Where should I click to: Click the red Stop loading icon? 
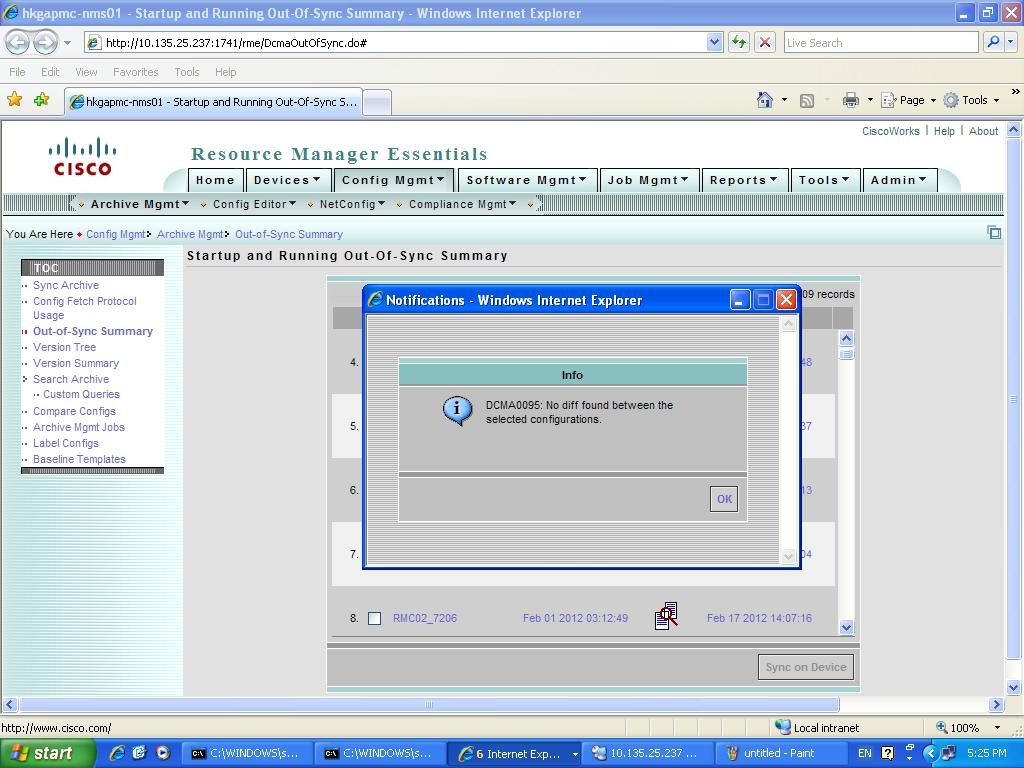[x=765, y=43]
